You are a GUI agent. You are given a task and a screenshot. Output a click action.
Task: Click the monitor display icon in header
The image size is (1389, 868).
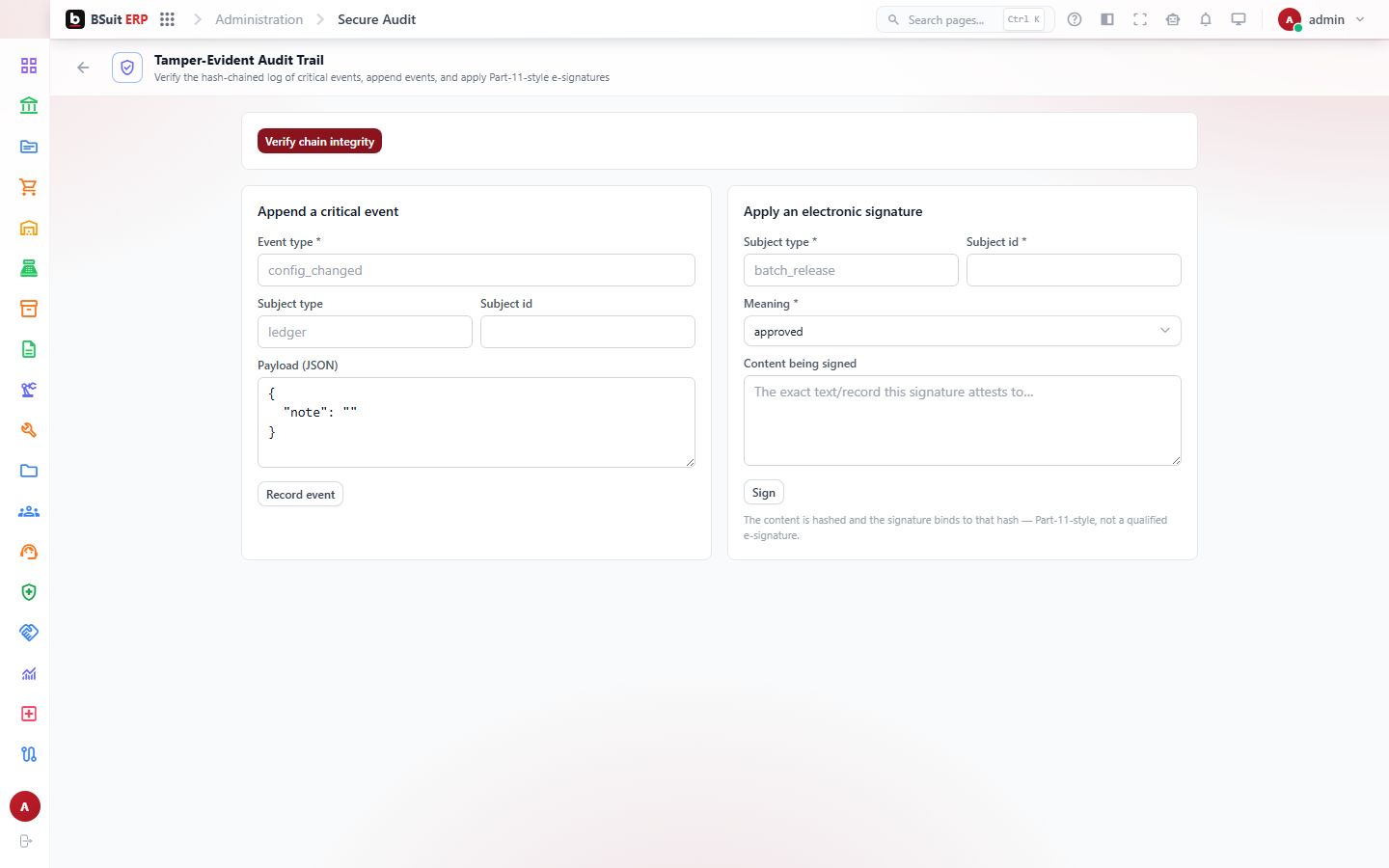point(1239,19)
